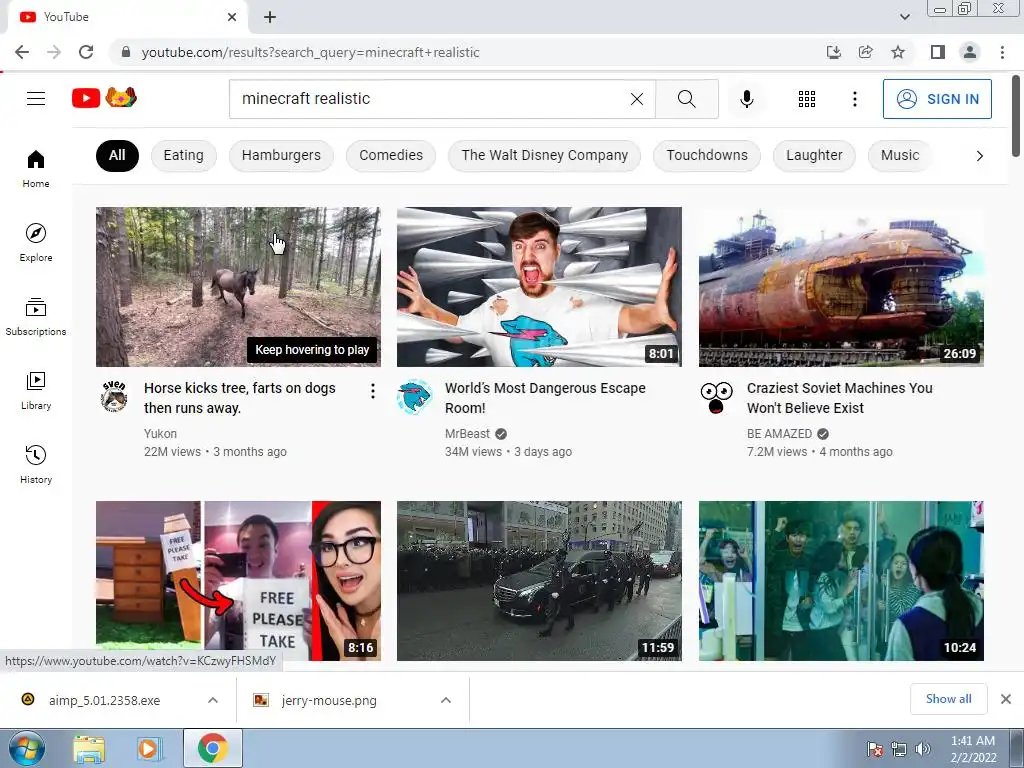Select the Hamburgers filter chip
1024x768 pixels.
click(281, 155)
